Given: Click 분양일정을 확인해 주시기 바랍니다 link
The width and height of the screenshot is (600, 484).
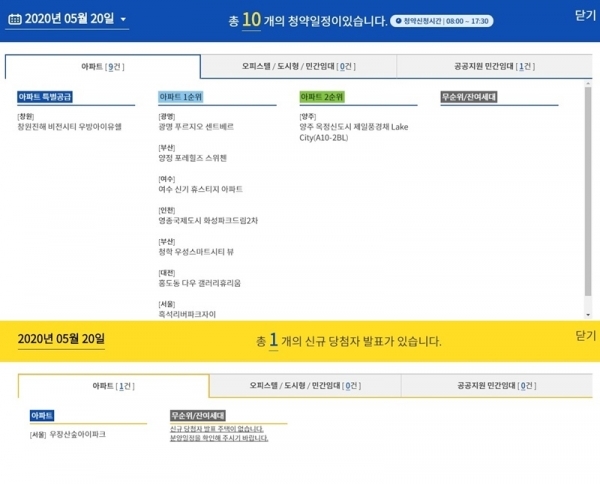Looking at the screenshot, I should [219, 438].
